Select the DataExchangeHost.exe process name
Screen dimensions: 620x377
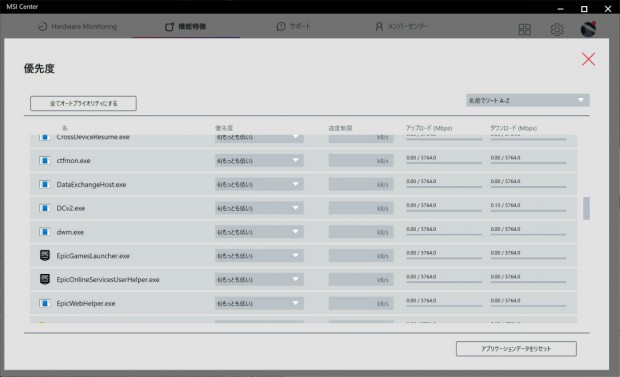(91, 184)
